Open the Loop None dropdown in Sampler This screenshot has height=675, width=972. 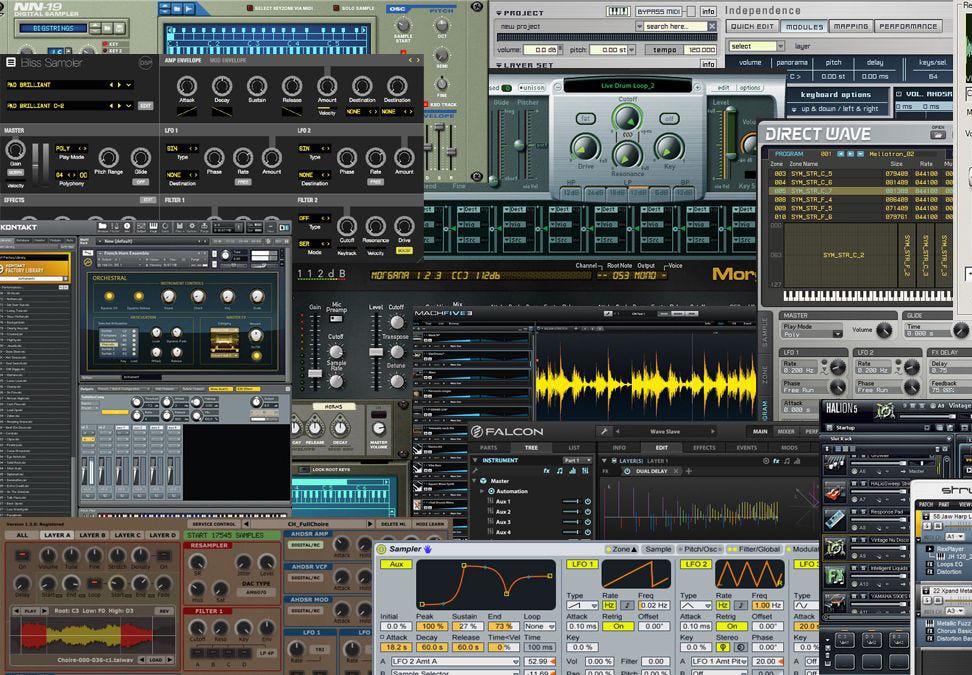tap(539, 626)
